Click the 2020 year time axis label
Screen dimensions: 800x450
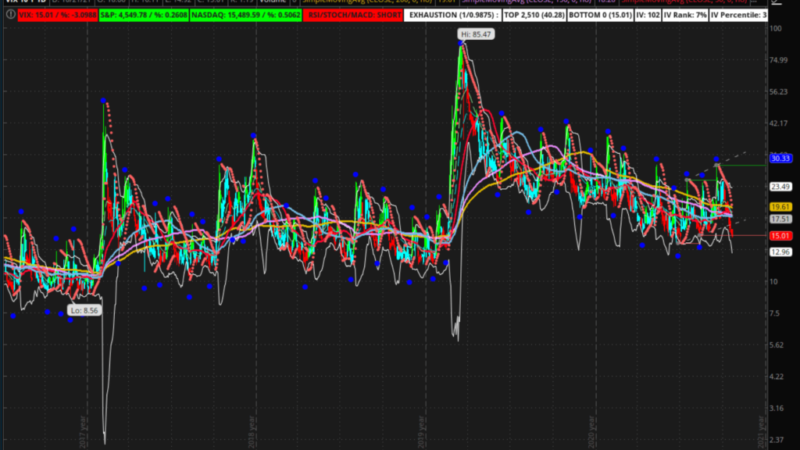[x=592, y=432]
